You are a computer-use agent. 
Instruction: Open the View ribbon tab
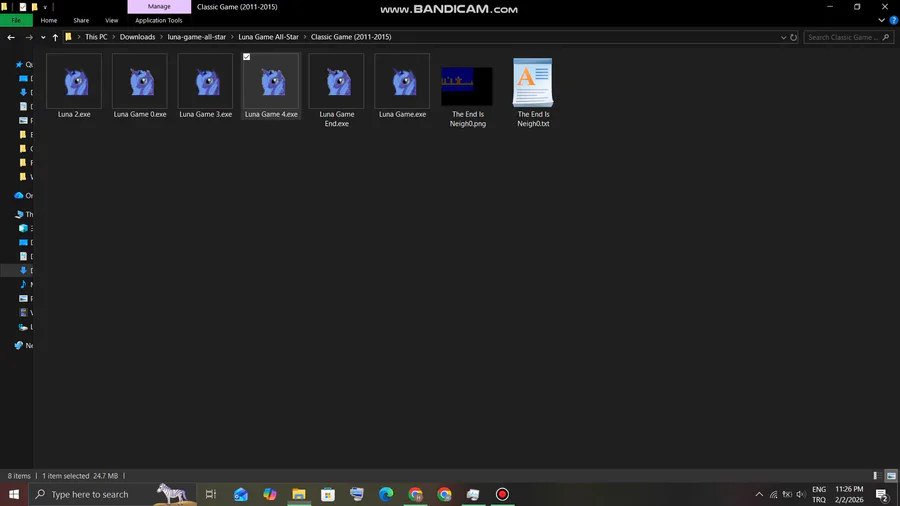click(111, 20)
